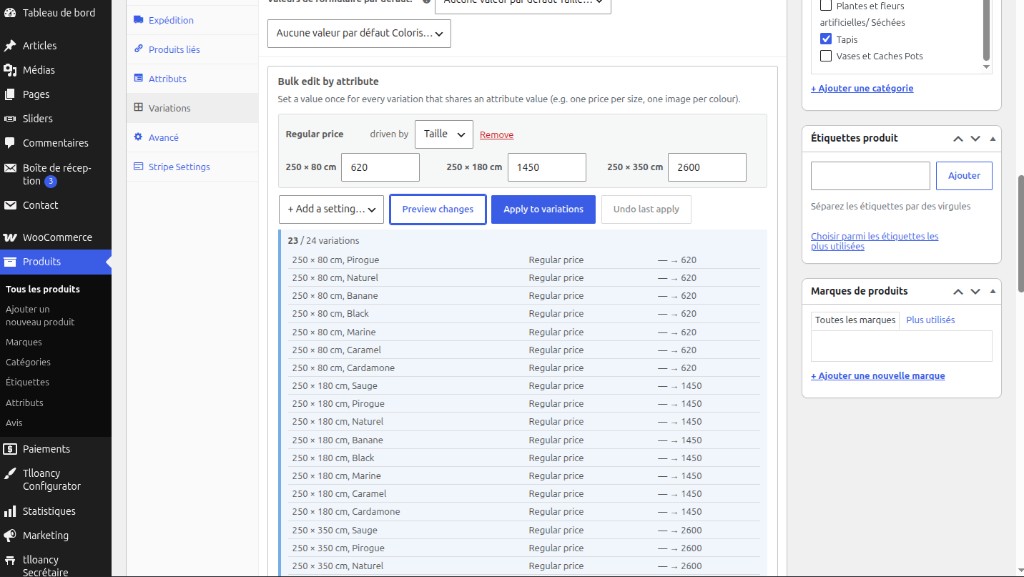The image size is (1024, 577).
Task: Click the Tableau de bord dashboard icon
Action: point(10,12)
